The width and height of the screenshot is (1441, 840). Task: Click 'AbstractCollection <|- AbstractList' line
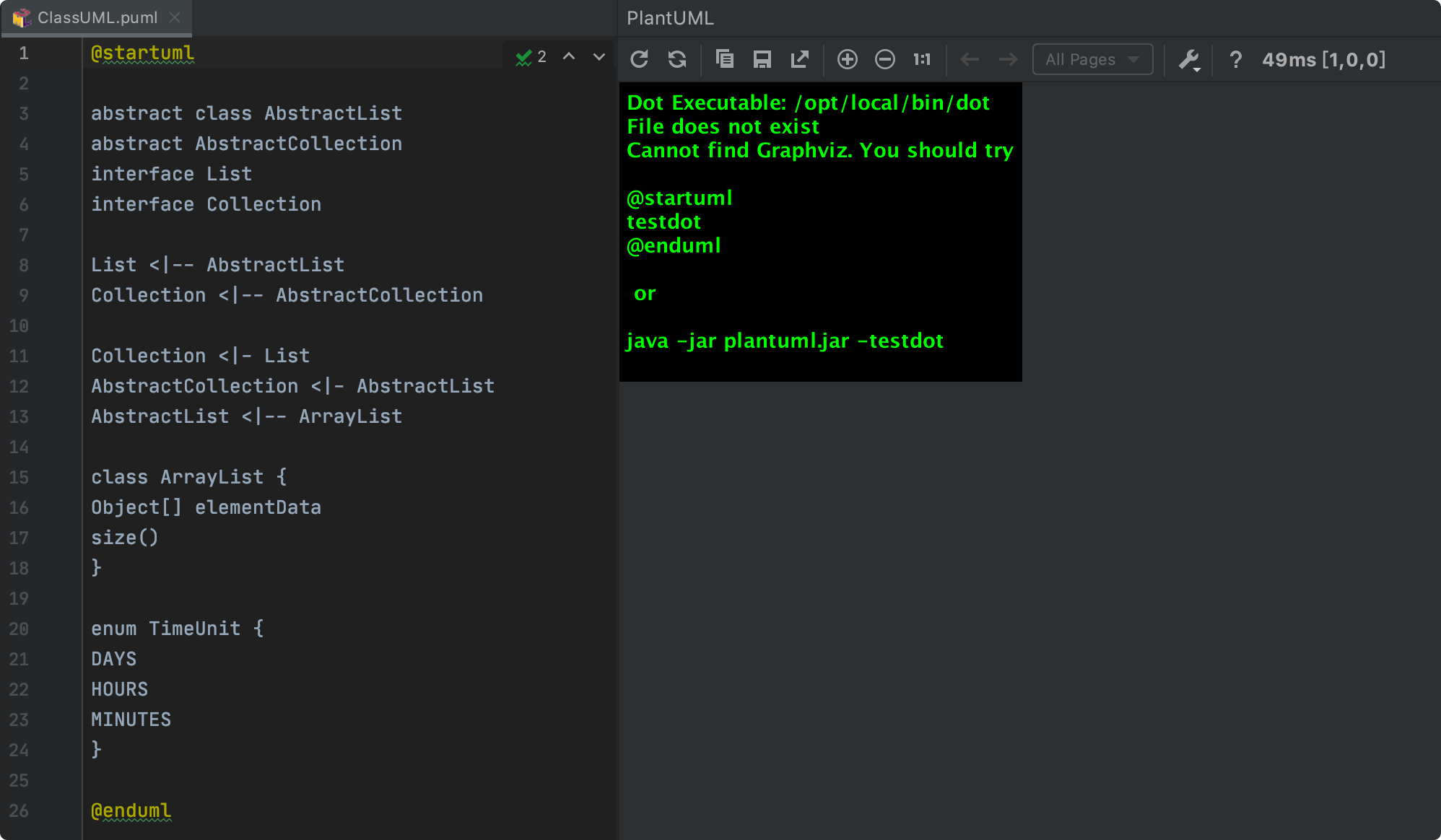292,386
